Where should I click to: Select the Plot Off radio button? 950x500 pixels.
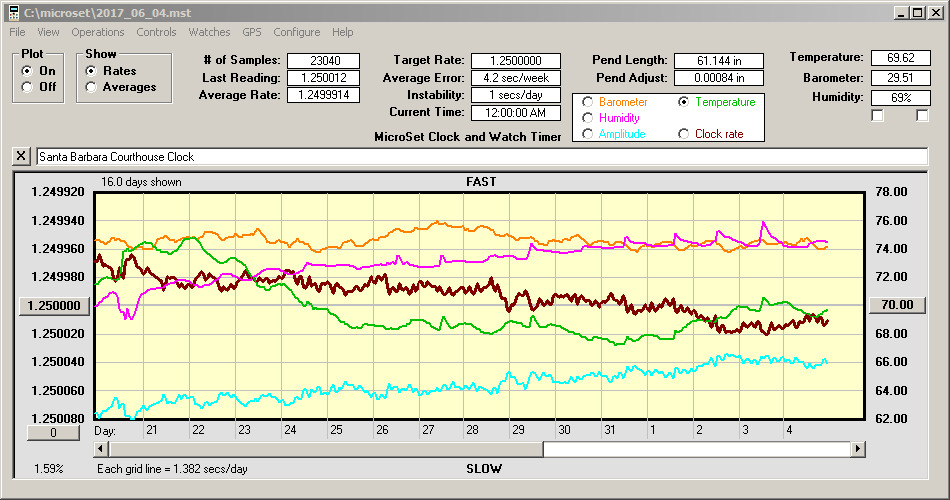27,87
